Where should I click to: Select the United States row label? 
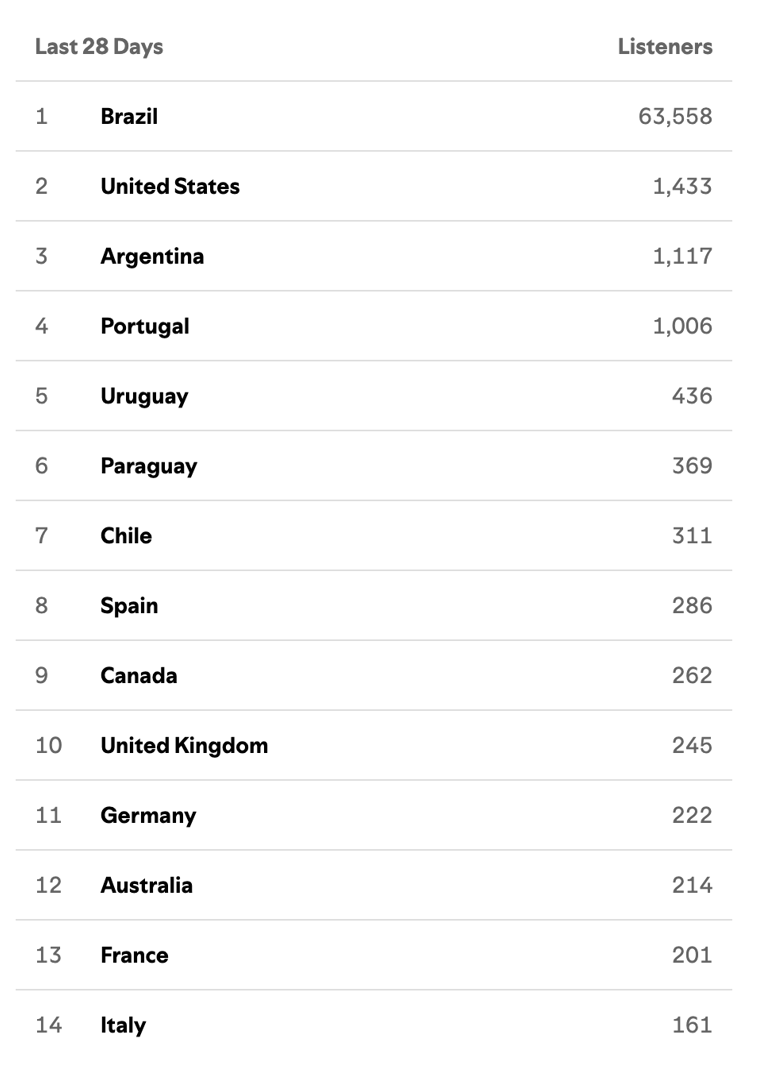170,186
